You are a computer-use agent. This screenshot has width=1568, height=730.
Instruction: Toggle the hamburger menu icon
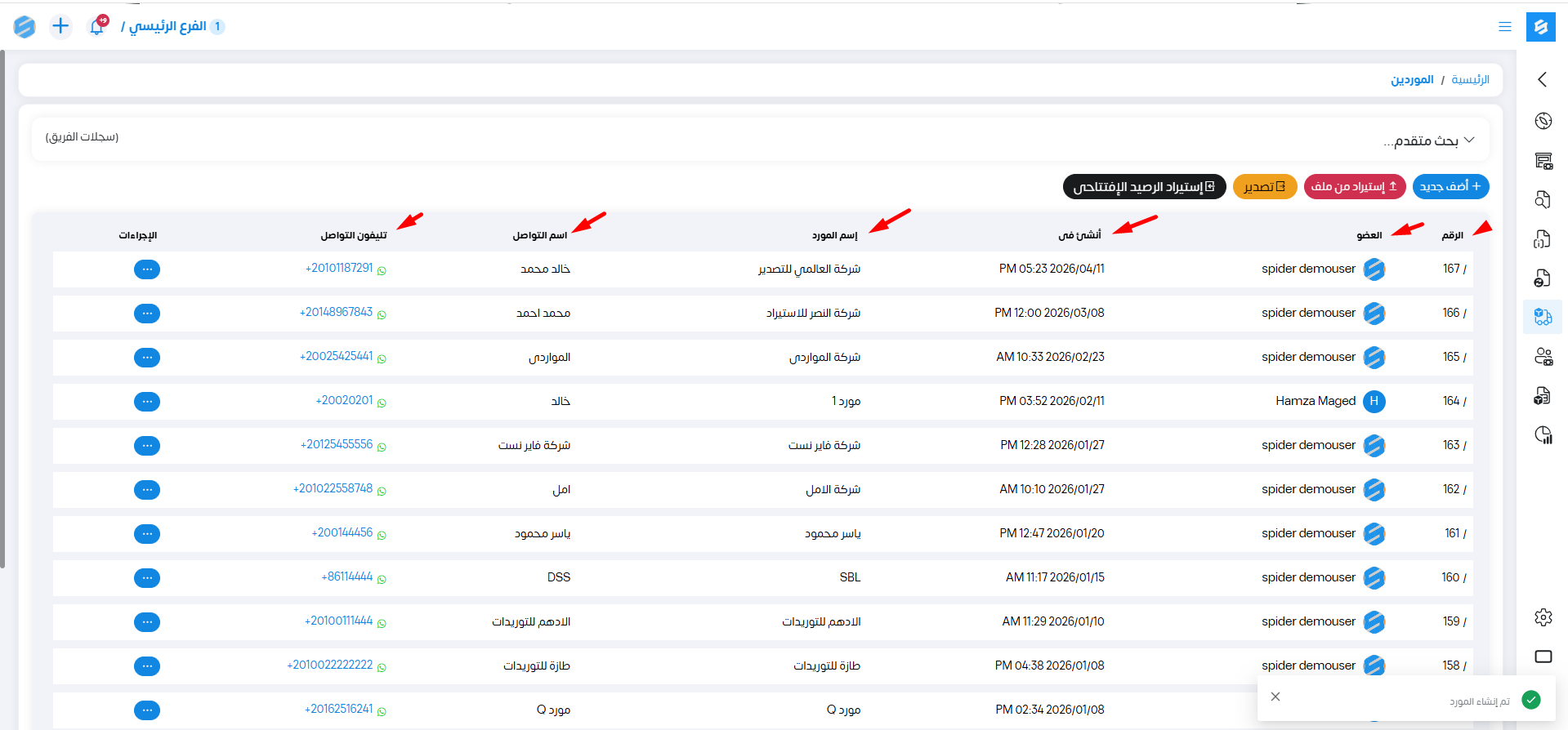(1504, 27)
